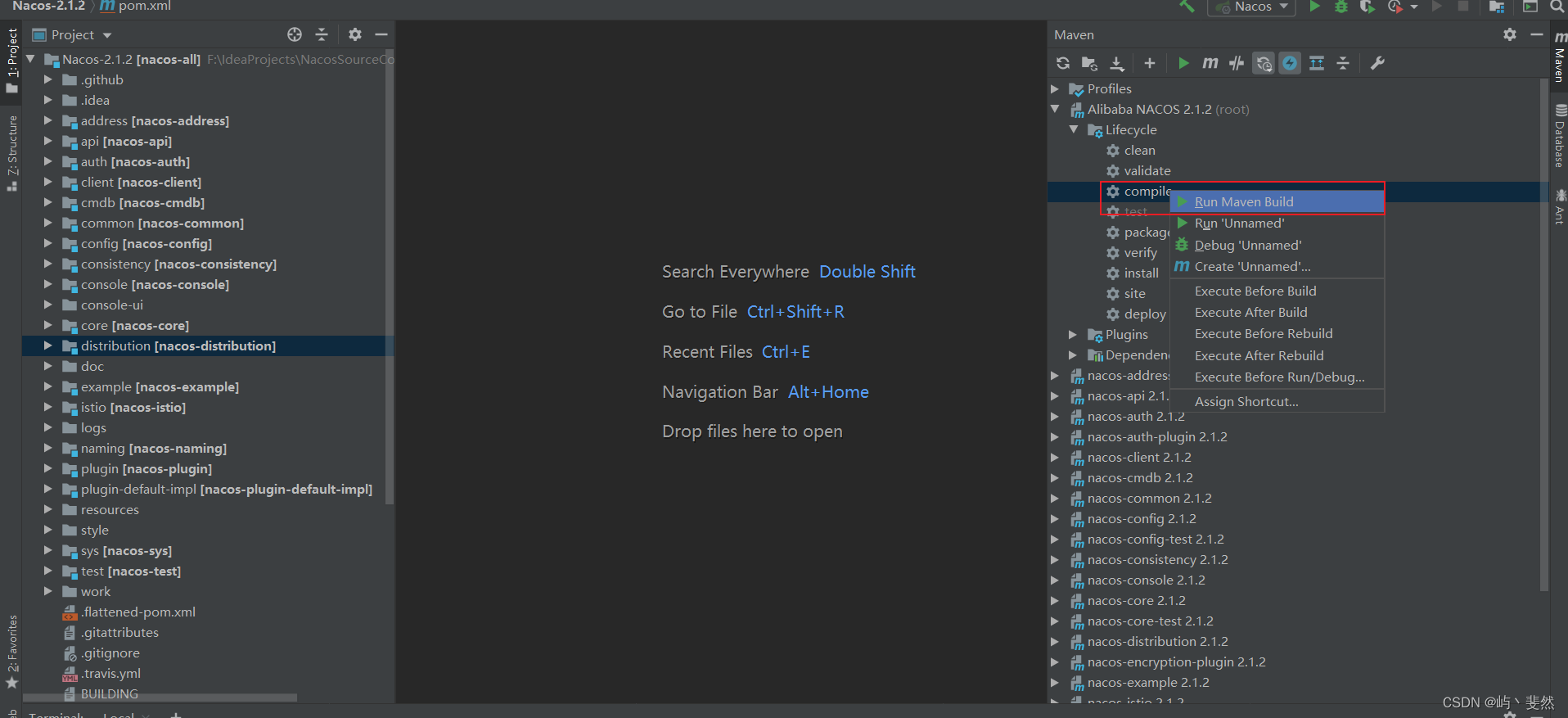This screenshot has height=718, width=1568.
Task: Select Assign Shortcut... menu item
Action: pos(1277,401)
